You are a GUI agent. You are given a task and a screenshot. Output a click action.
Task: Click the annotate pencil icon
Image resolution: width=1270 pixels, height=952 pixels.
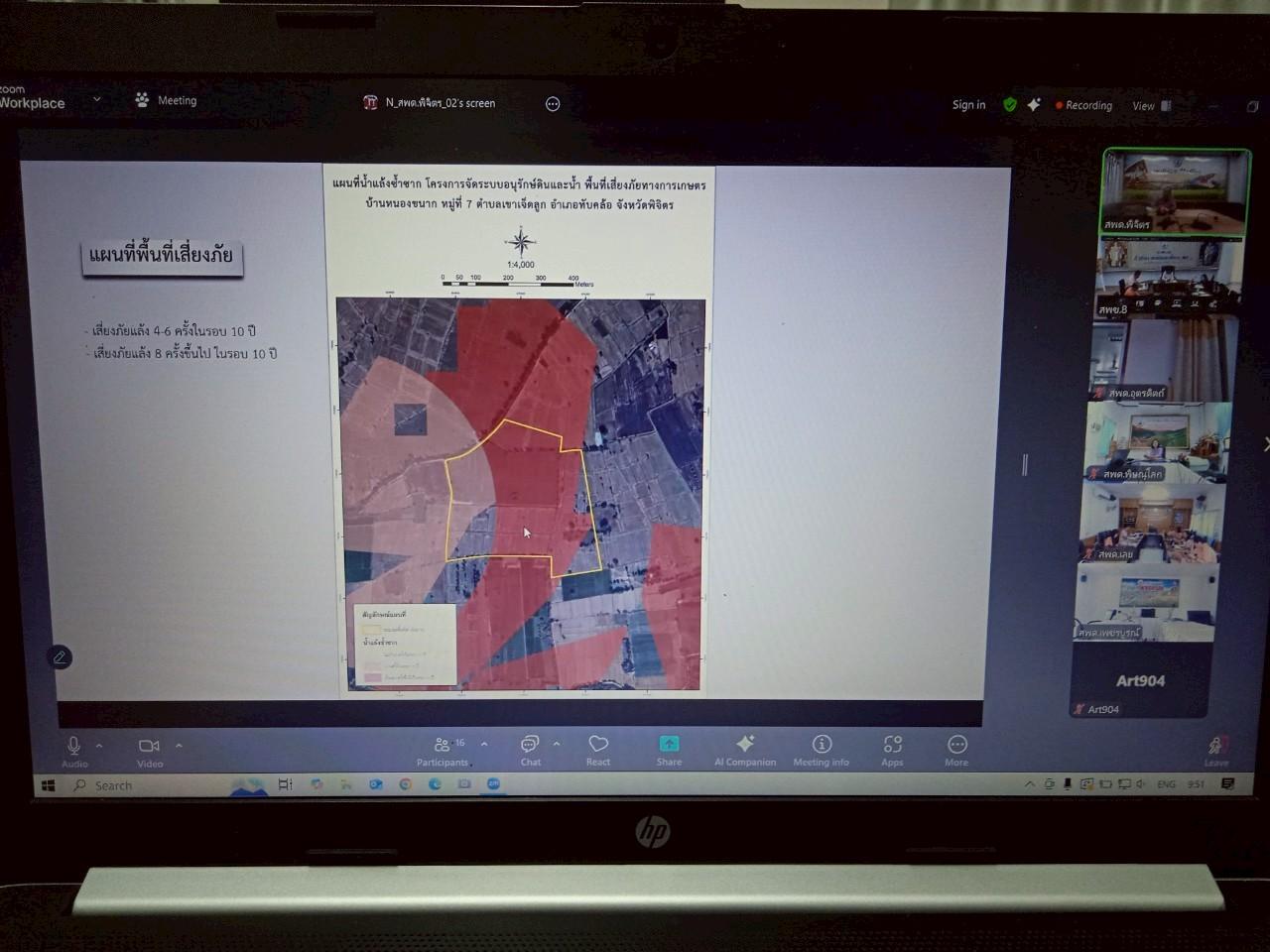tap(60, 657)
